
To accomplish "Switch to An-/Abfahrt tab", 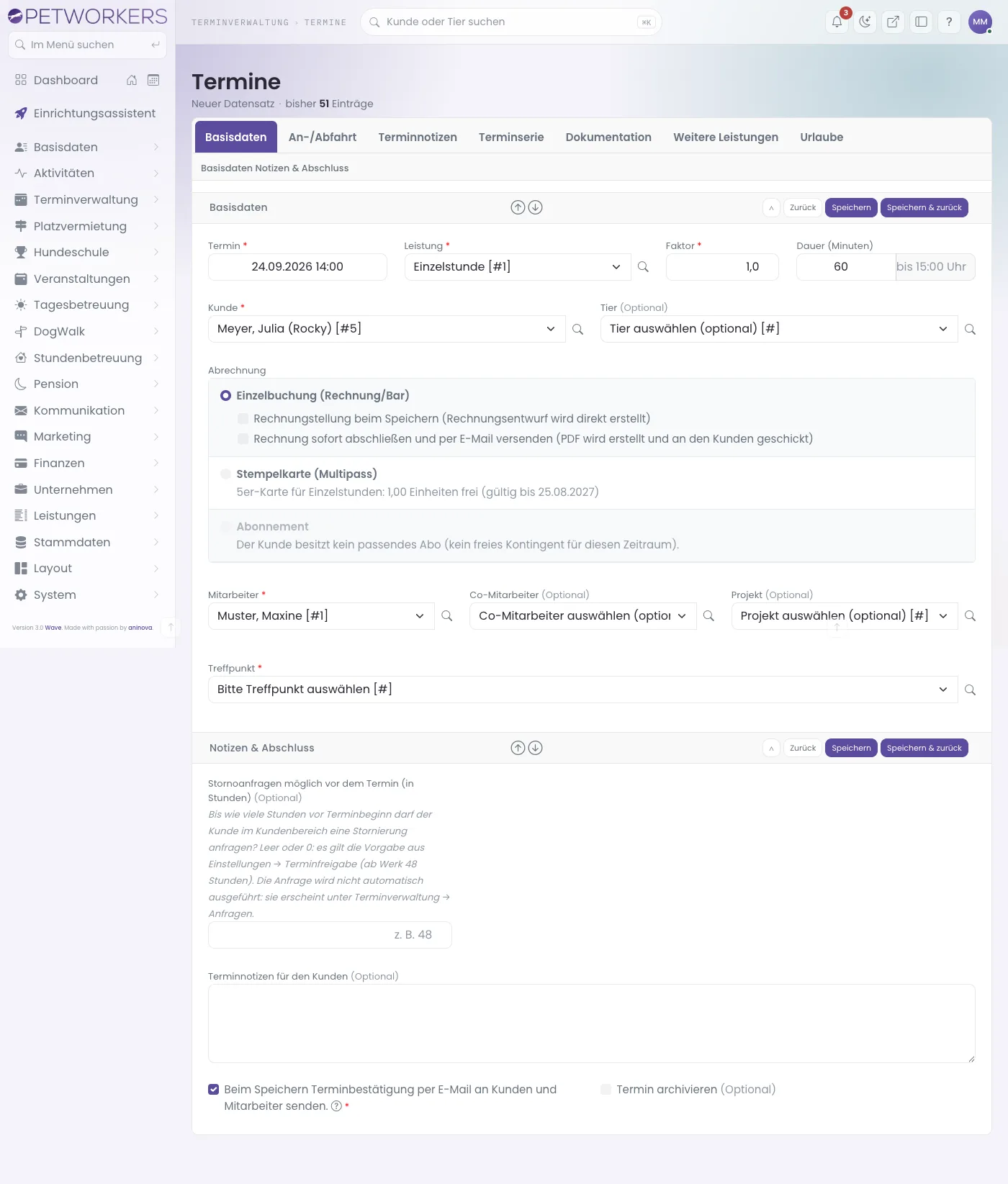I will pos(323,137).
